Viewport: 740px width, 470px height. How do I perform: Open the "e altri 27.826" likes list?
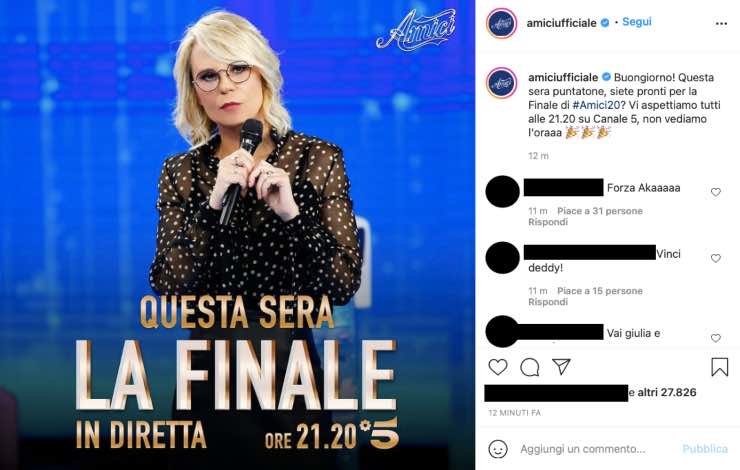pyautogui.click(x=662, y=392)
